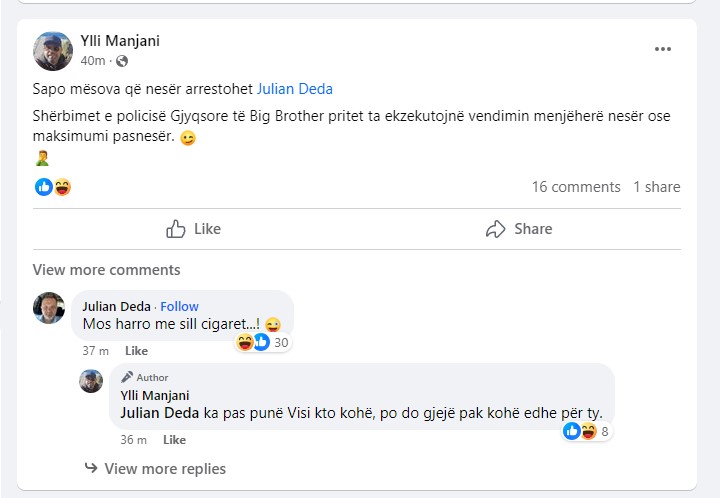Follow Julian Deda from the comment

180,306
